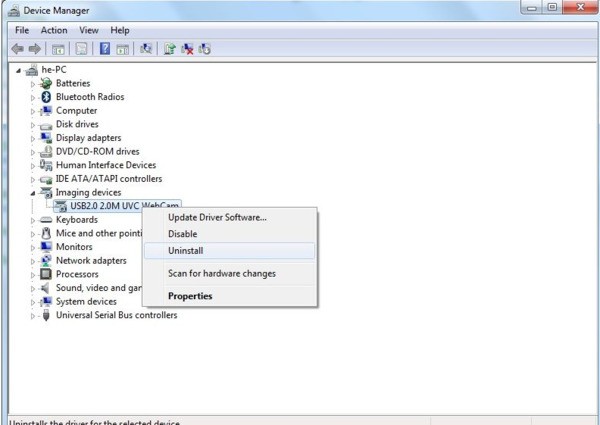Choose Uninstall from the context menu
The width and height of the screenshot is (600, 425).
coord(186,251)
